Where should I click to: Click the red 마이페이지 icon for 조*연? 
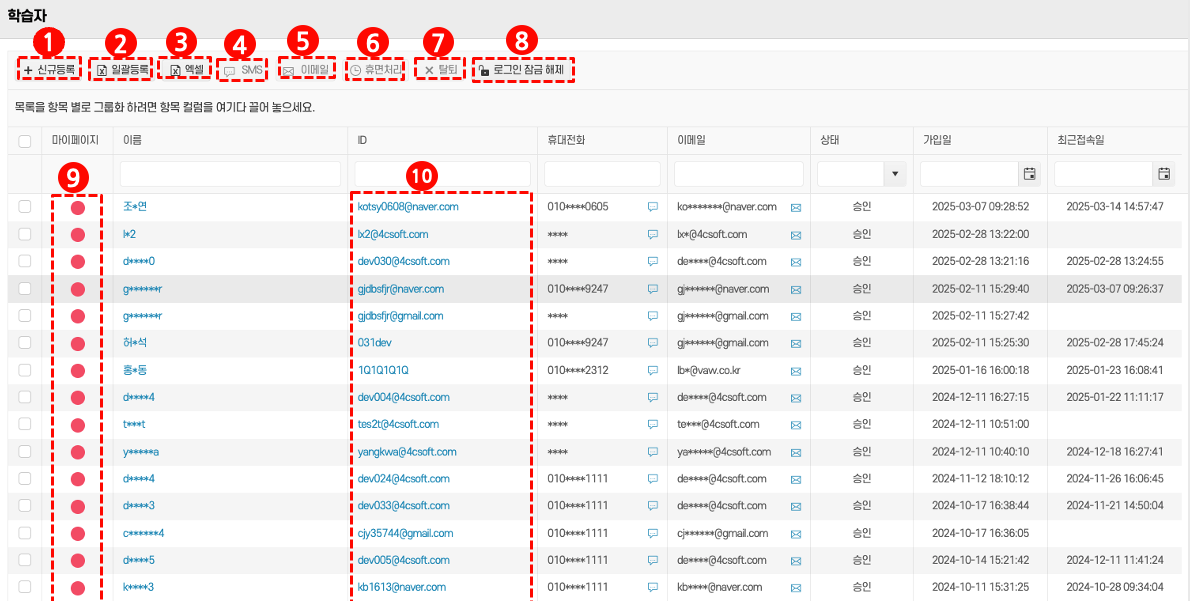[x=78, y=207]
